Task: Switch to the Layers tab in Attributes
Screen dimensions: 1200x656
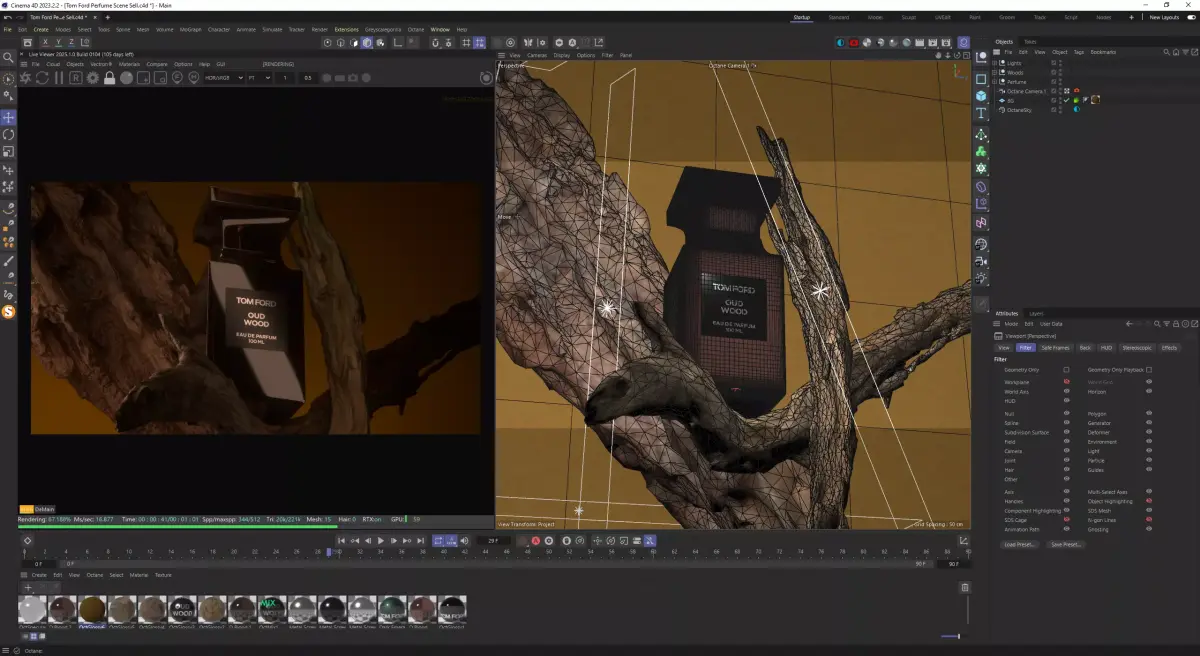Action: click(x=1036, y=313)
